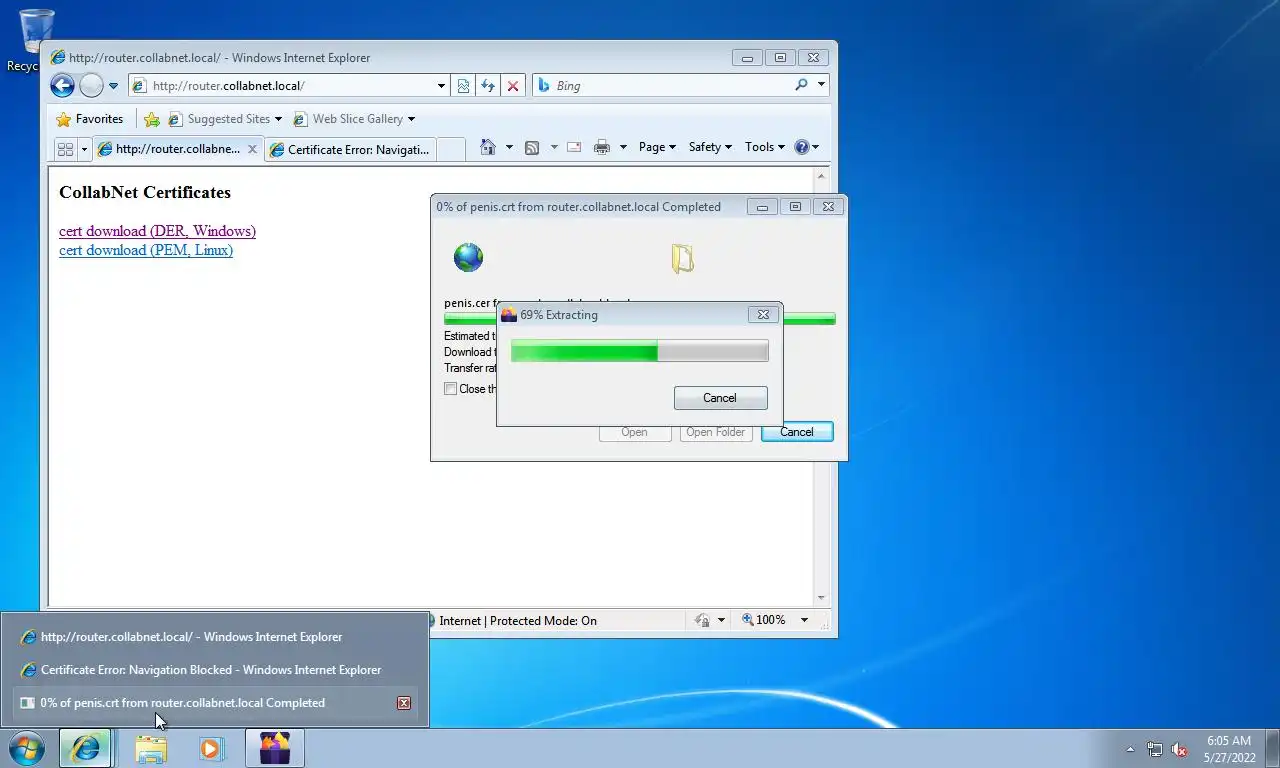Viewport: 1280px width, 768px height.
Task: Click the network tray icon
Action: (x=1155, y=749)
